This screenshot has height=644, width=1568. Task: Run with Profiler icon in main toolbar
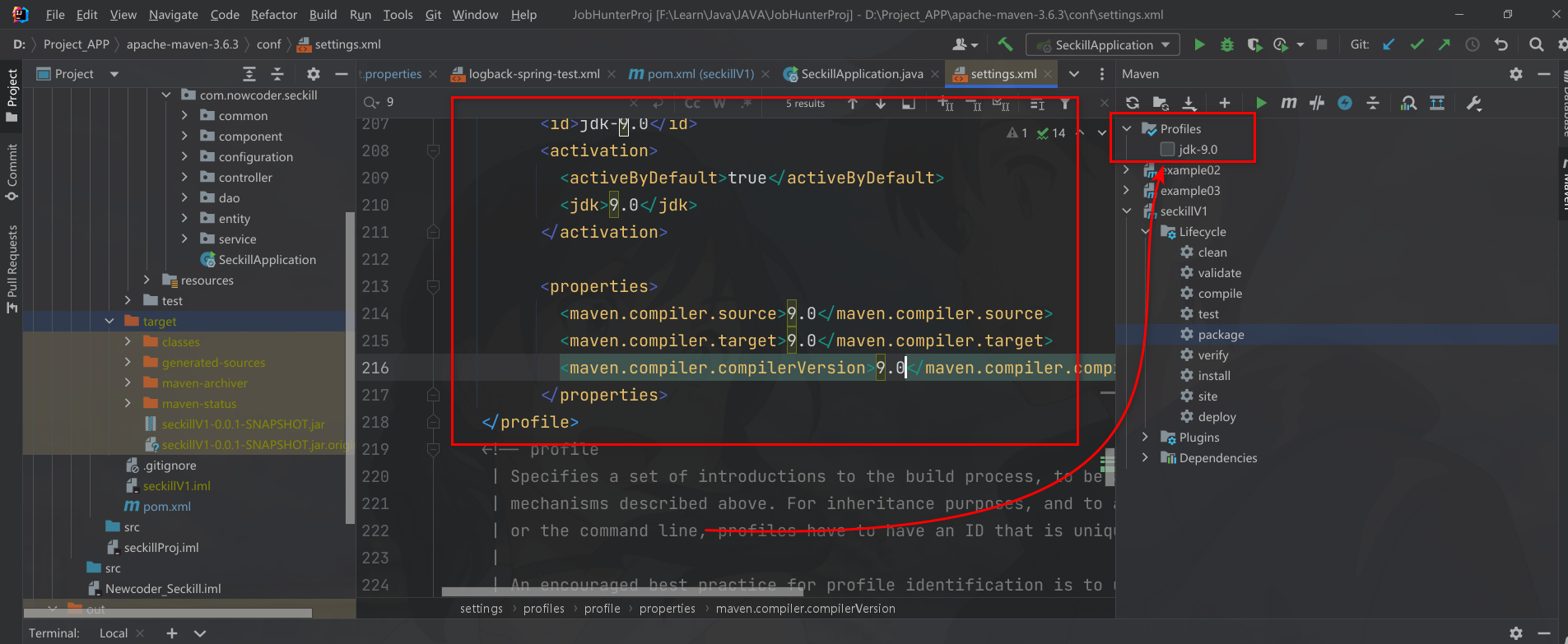coord(1281,44)
